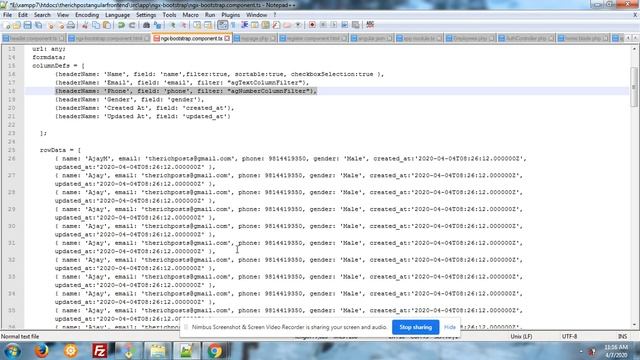Image resolution: width=640 pixels, height=360 pixels.
Task: Open the Settings menu
Action: tap(146, 15)
